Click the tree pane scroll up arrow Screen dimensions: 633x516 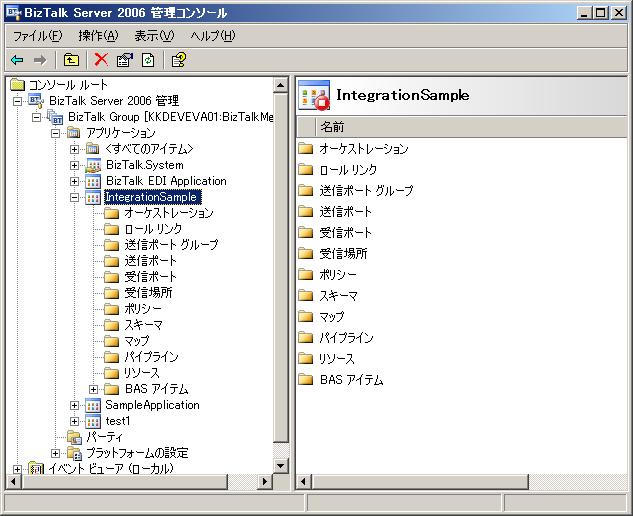pos(281,85)
